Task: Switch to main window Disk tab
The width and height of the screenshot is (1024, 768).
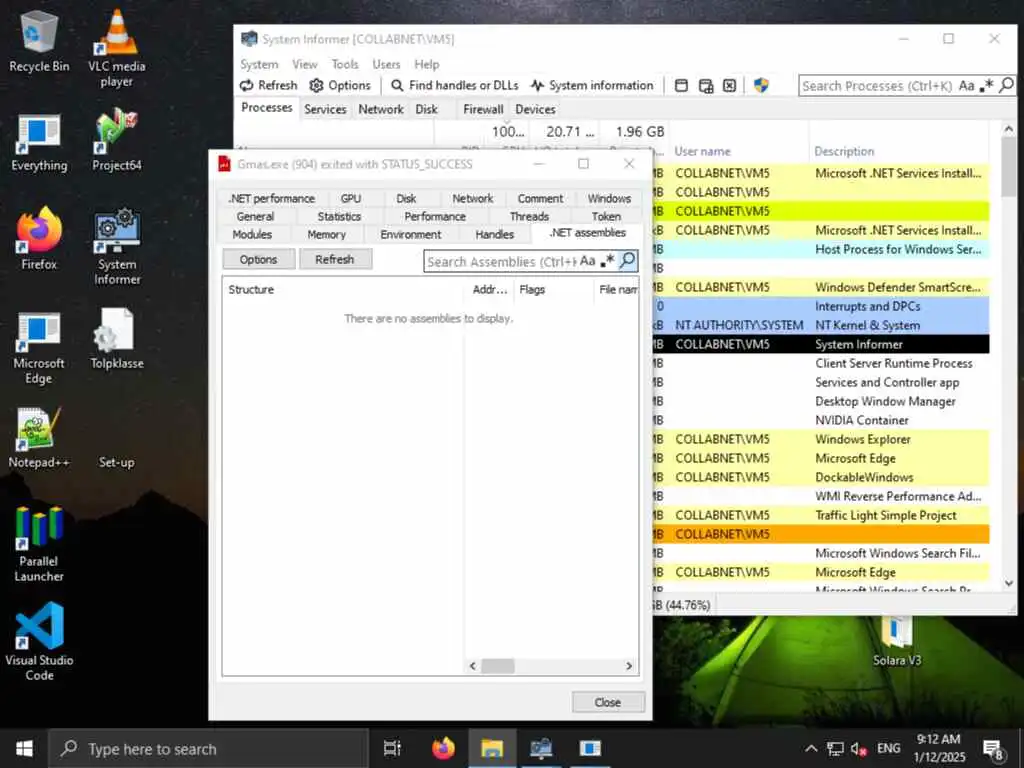Action: tap(426, 109)
